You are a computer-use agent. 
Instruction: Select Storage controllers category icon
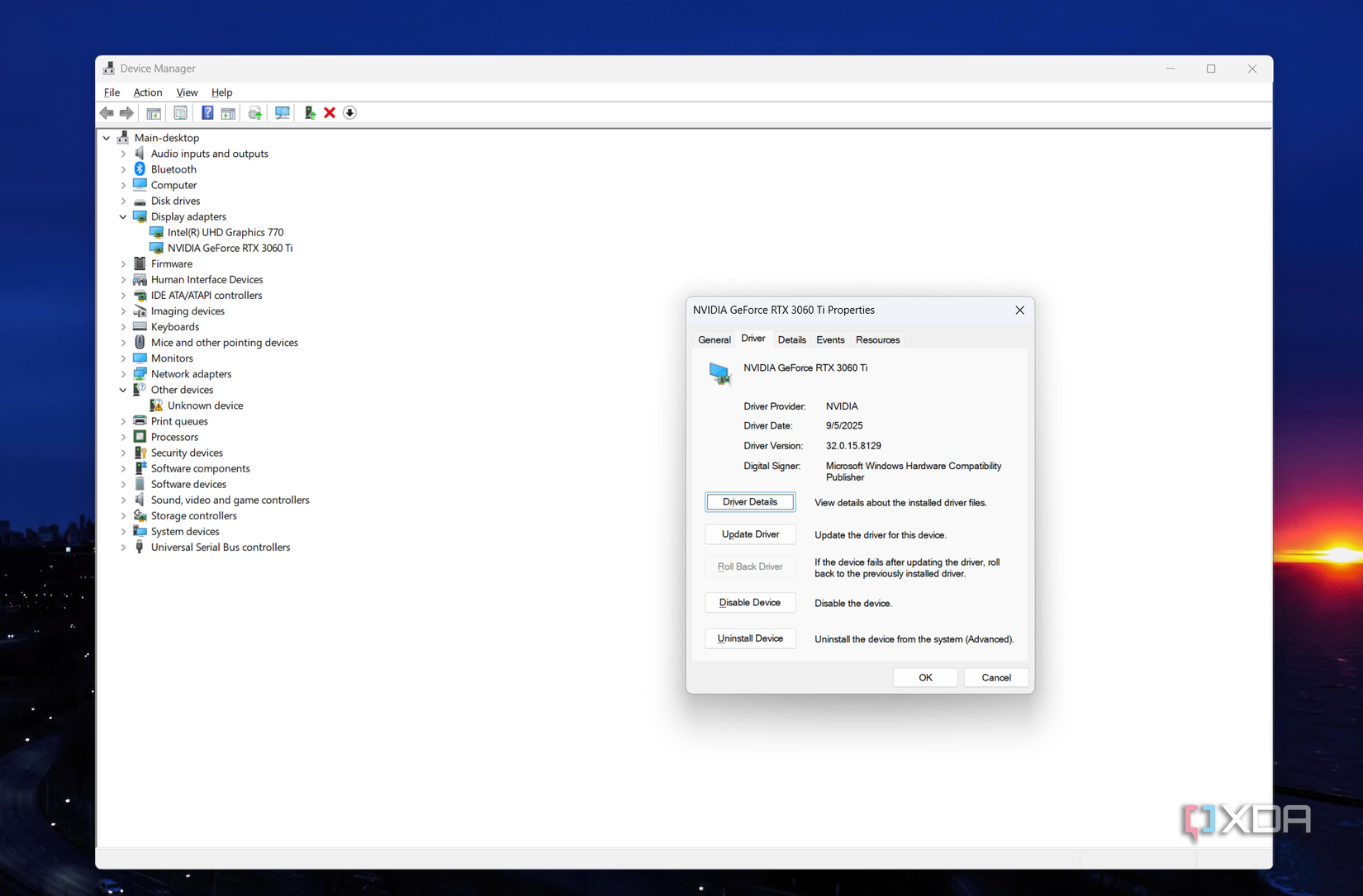[140, 516]
